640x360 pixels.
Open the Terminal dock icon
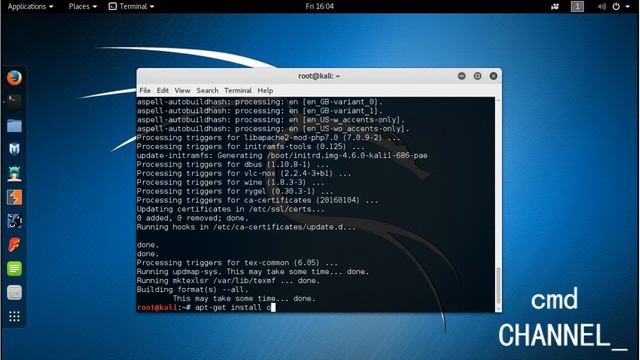[14, 101]
